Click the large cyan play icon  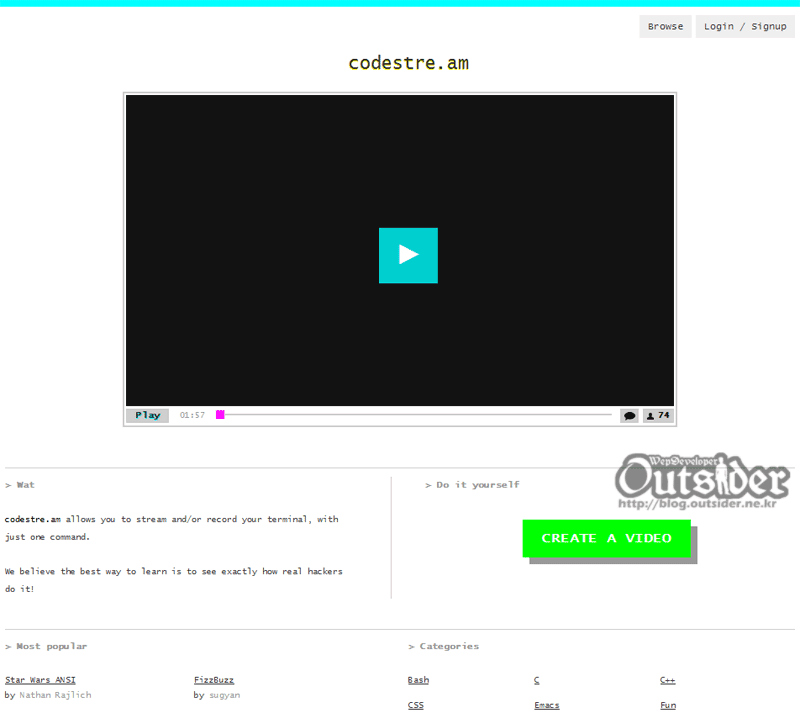[x=408, y=255]
